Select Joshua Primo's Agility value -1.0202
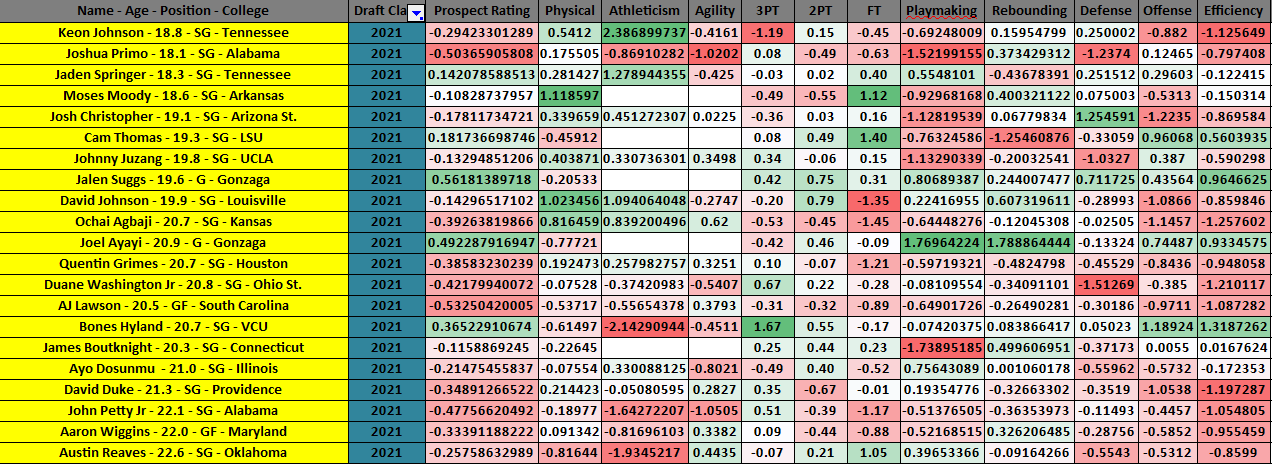Image resolution: width=1272 pixels, height=464 pixels. tap(714, 54)
